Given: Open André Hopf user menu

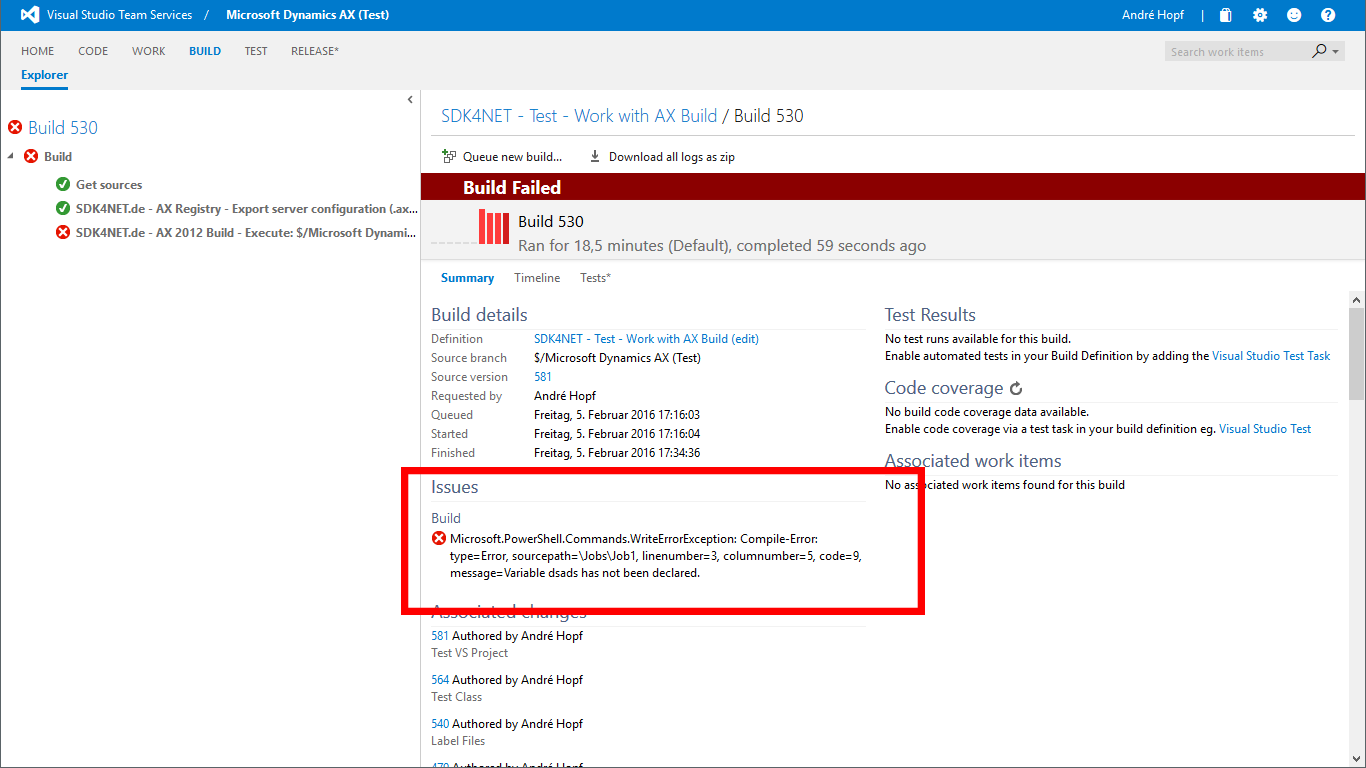Looking at the screenshot, I should (1153, 15).
